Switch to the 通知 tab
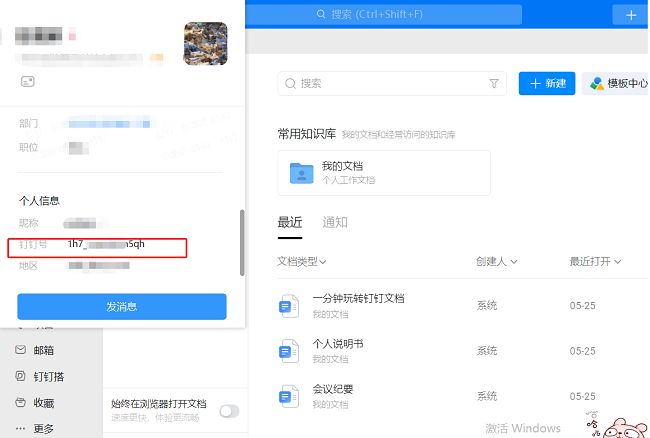This screenshot has height=438, width=650. pos(335,222)
